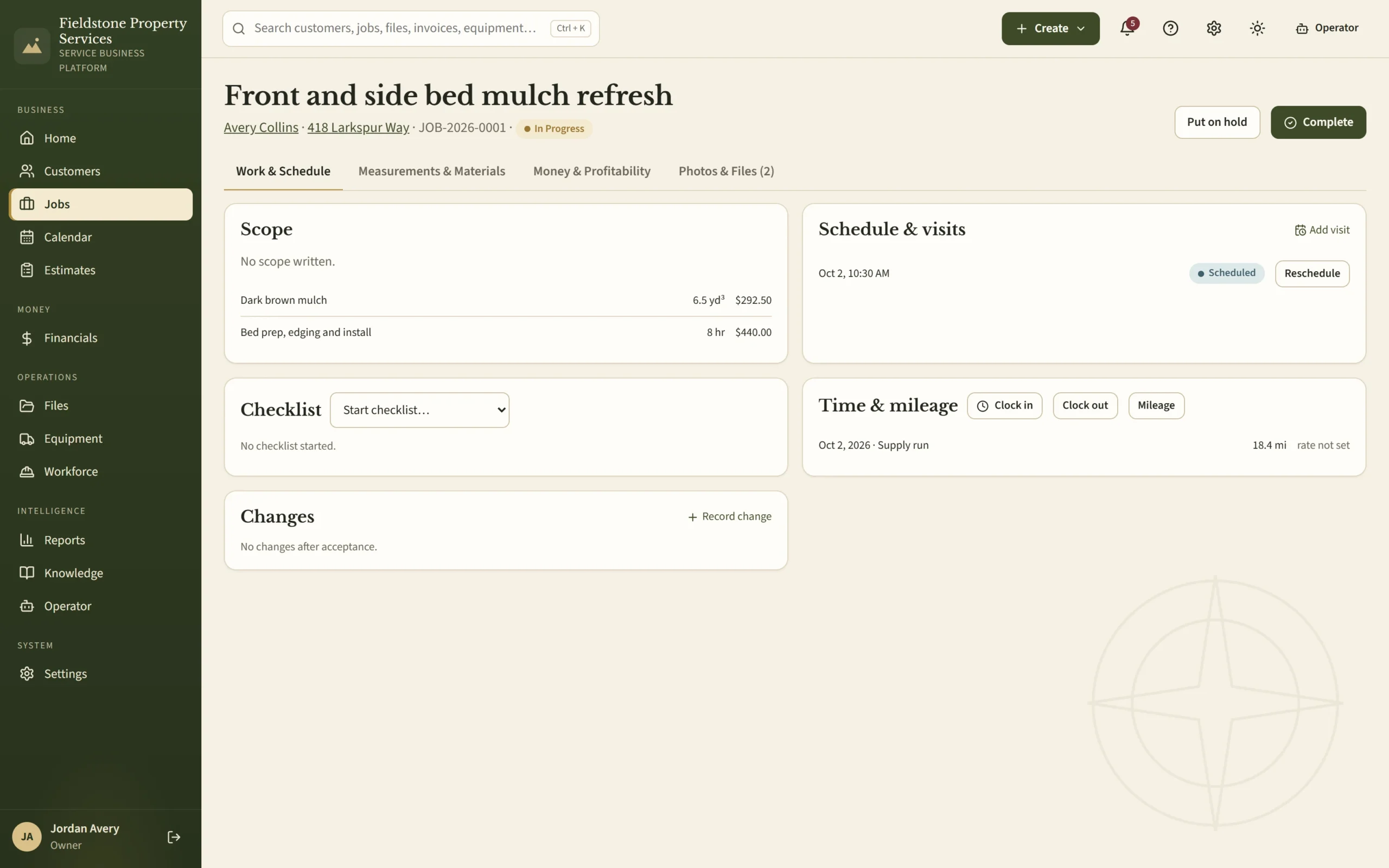Click Record change
The height and width of the screenshot is (868, 1389).
pos(730,516)
